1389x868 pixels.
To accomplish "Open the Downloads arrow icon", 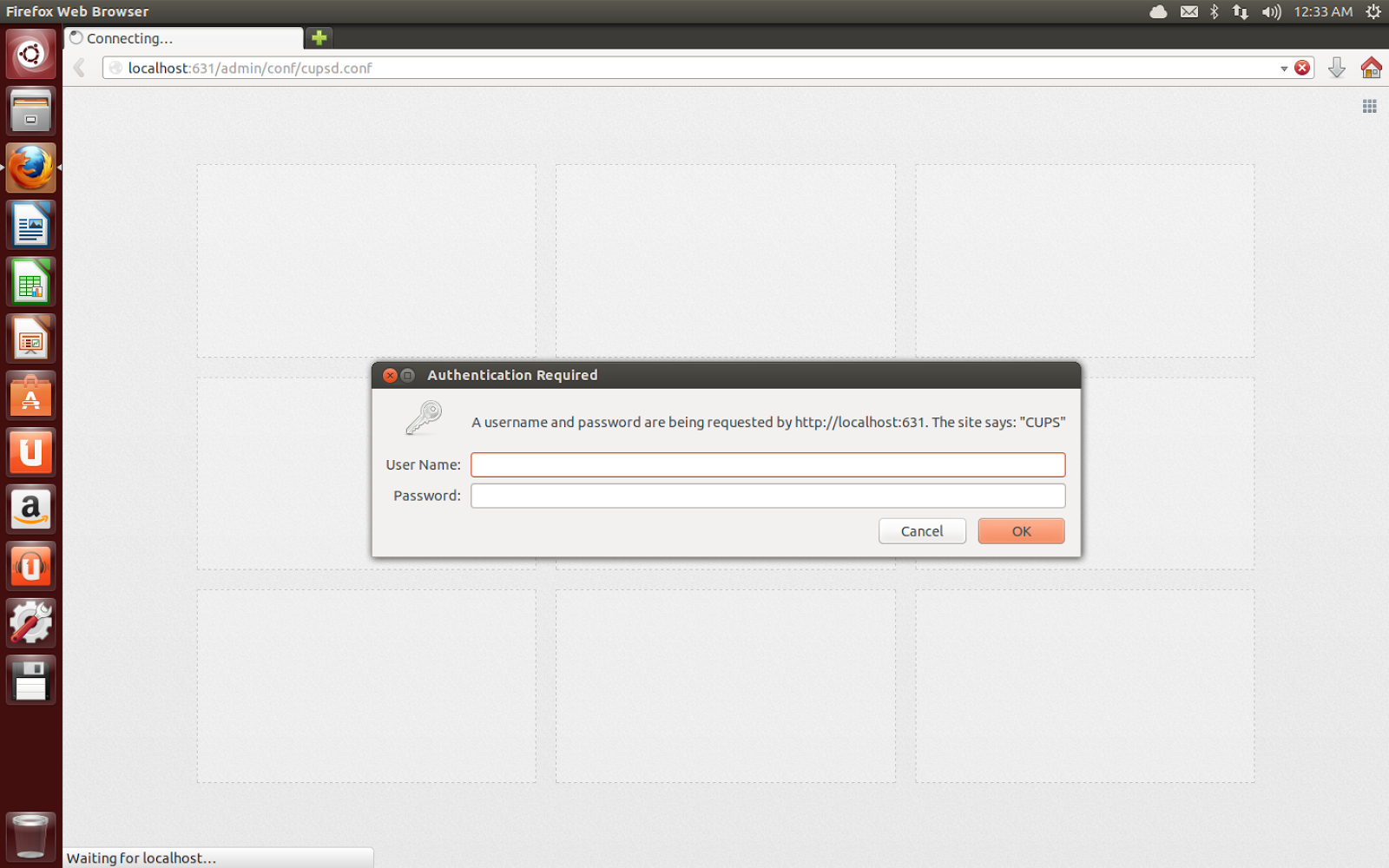I will pyautogui.click(x=1337, y=68).
